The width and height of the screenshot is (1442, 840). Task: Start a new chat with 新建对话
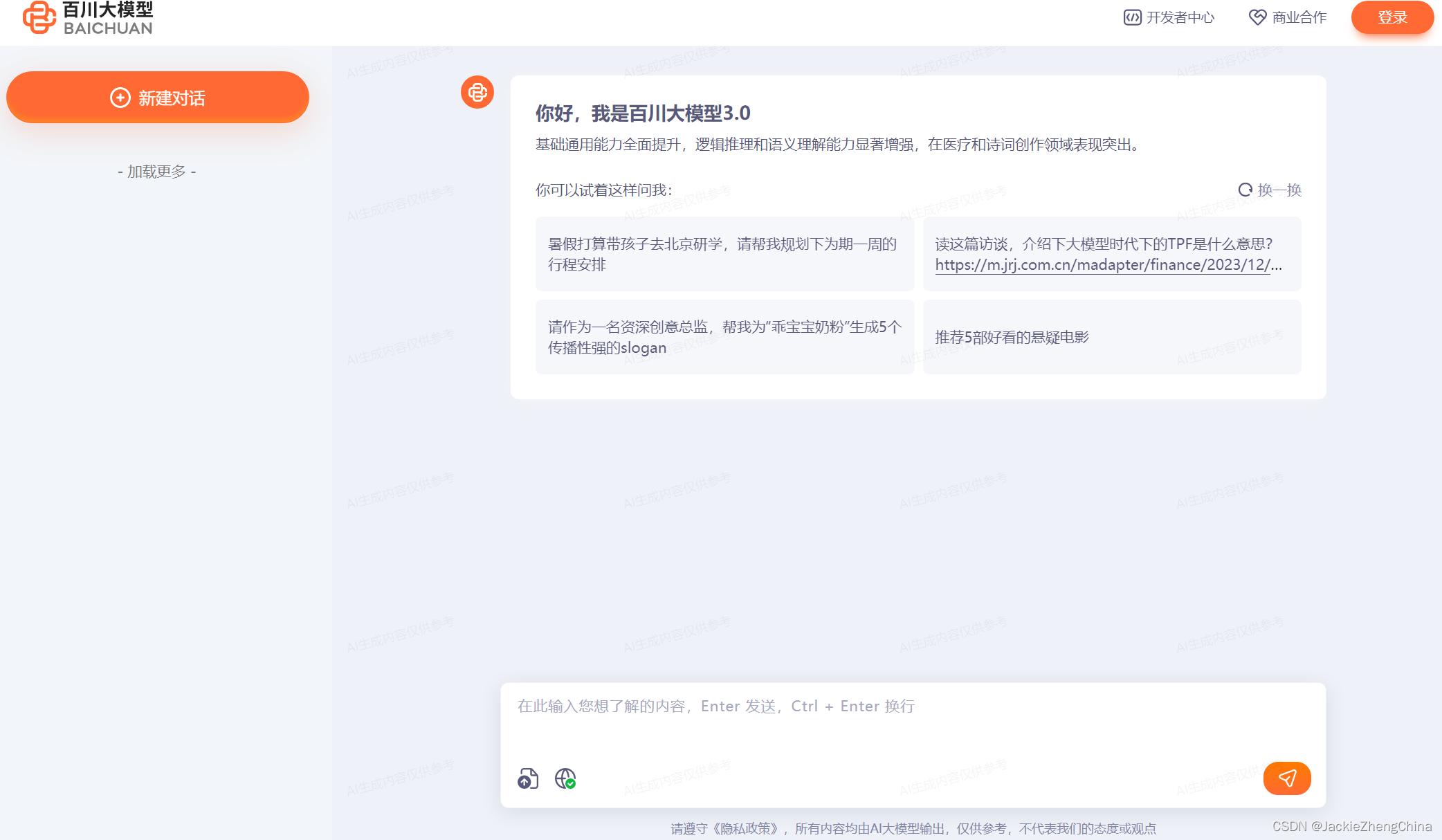(158, 98)
